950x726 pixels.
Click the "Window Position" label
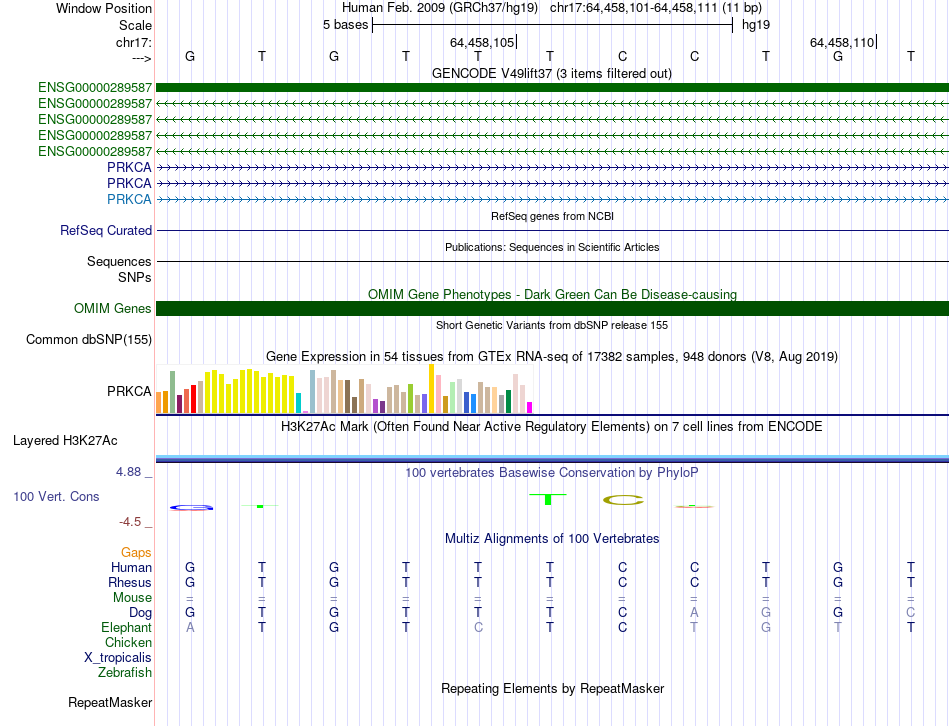(104, 8)
